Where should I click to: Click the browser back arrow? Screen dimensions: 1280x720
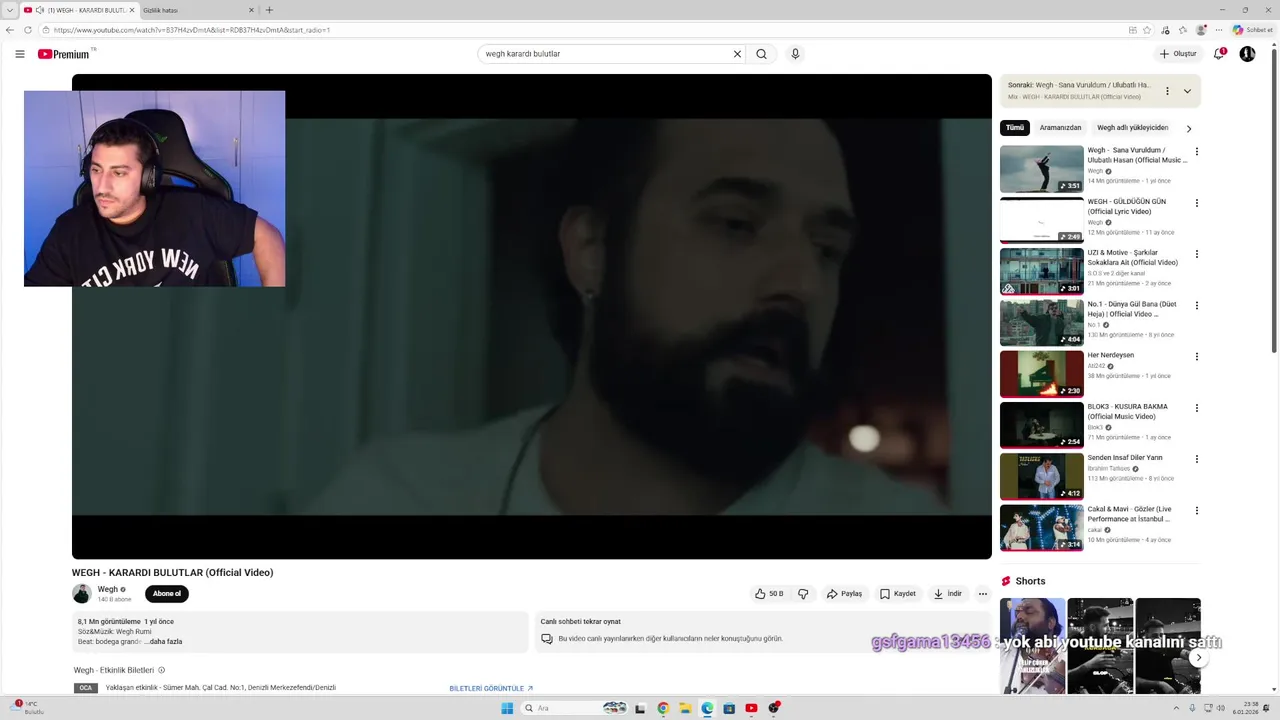(11, 30)
